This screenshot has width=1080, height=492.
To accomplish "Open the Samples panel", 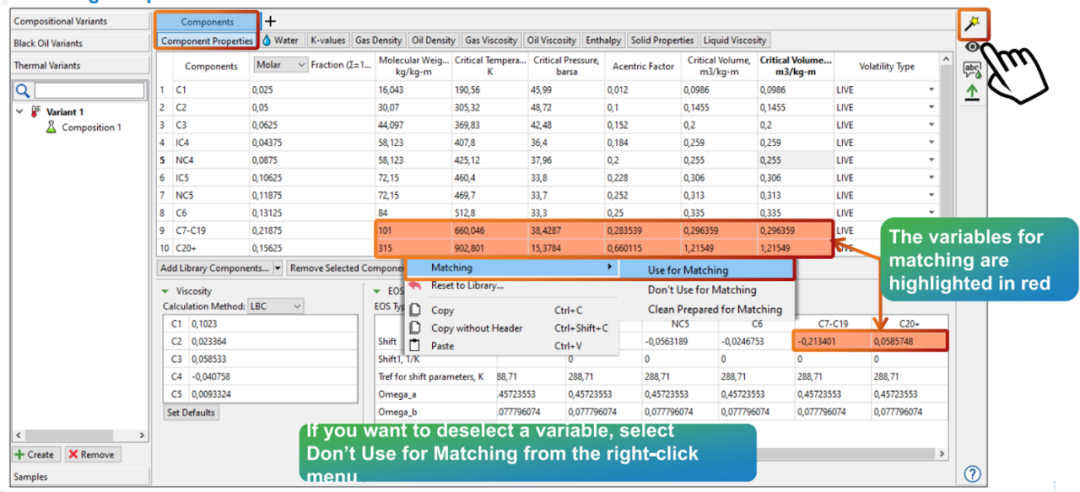I will (81, 476).
